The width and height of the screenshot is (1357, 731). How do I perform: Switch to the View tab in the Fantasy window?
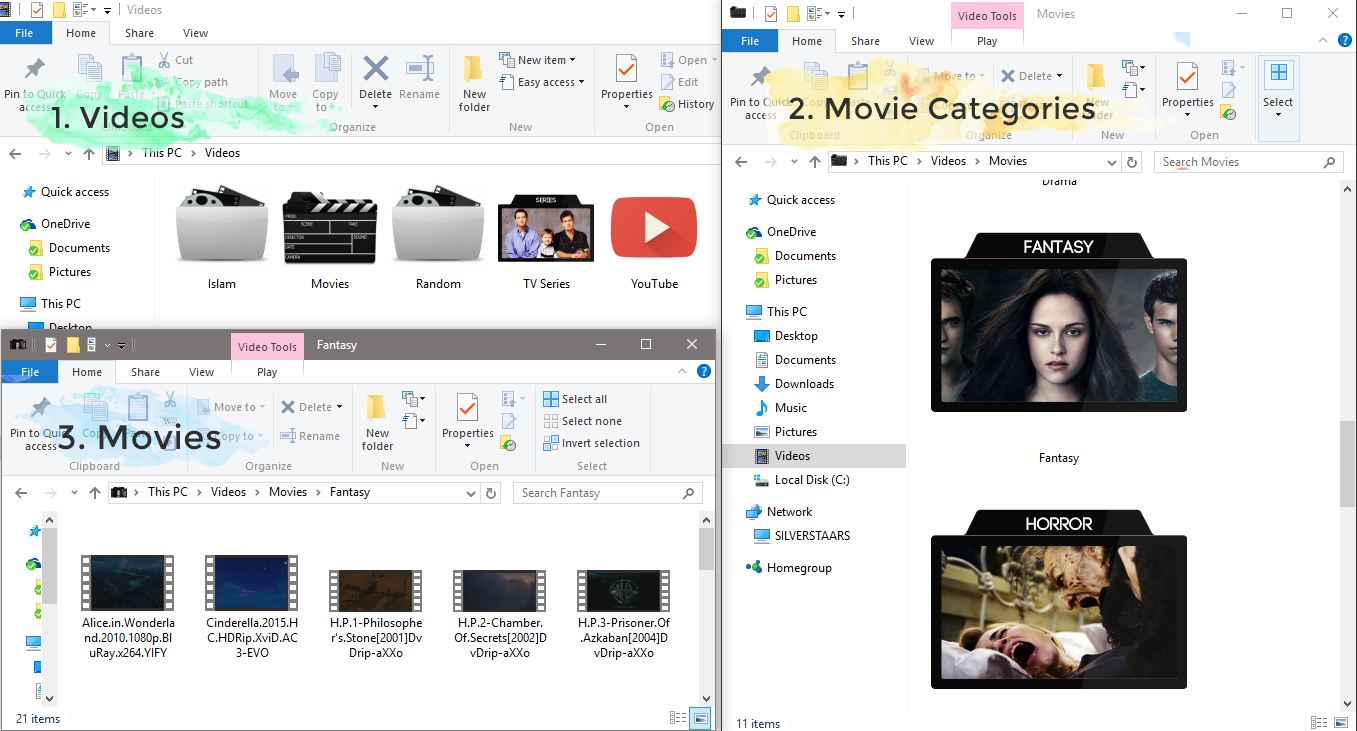201,372
